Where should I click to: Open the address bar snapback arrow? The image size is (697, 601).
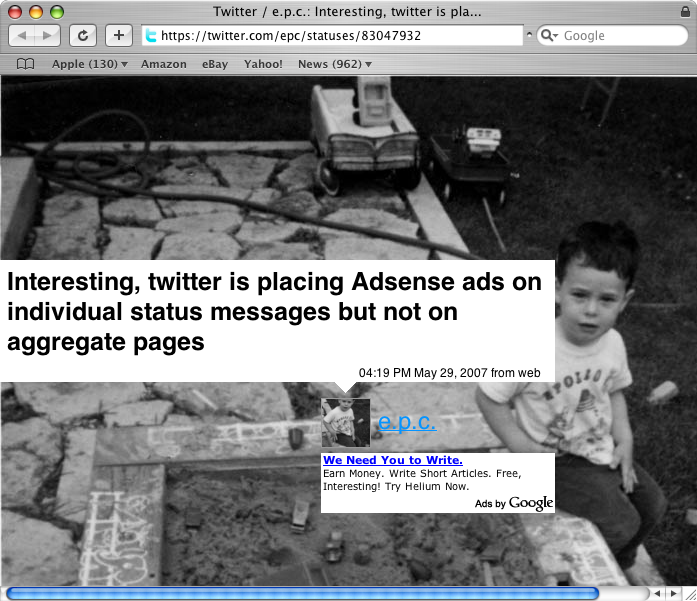529,34
